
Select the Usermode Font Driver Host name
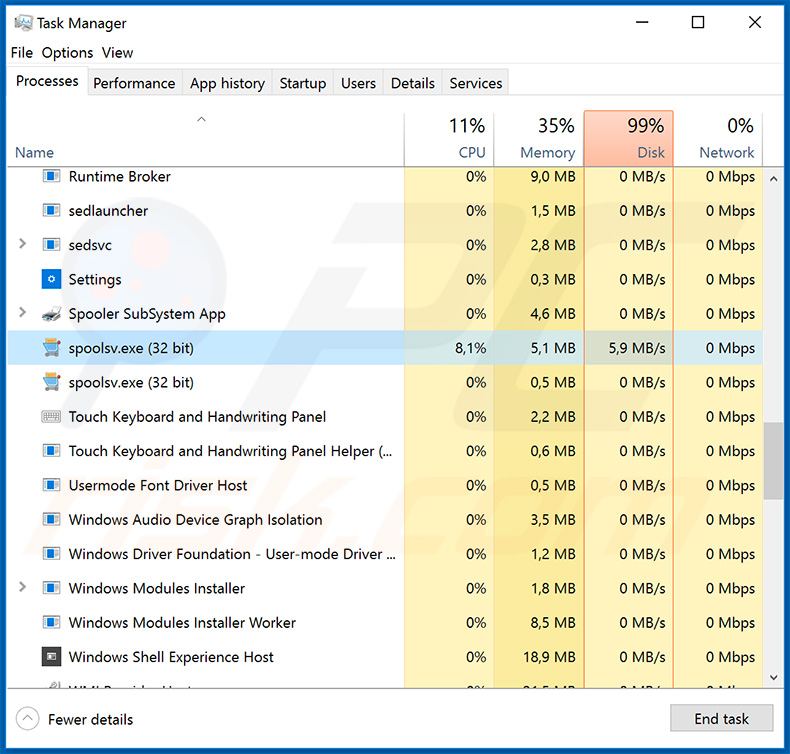point(158,485)
